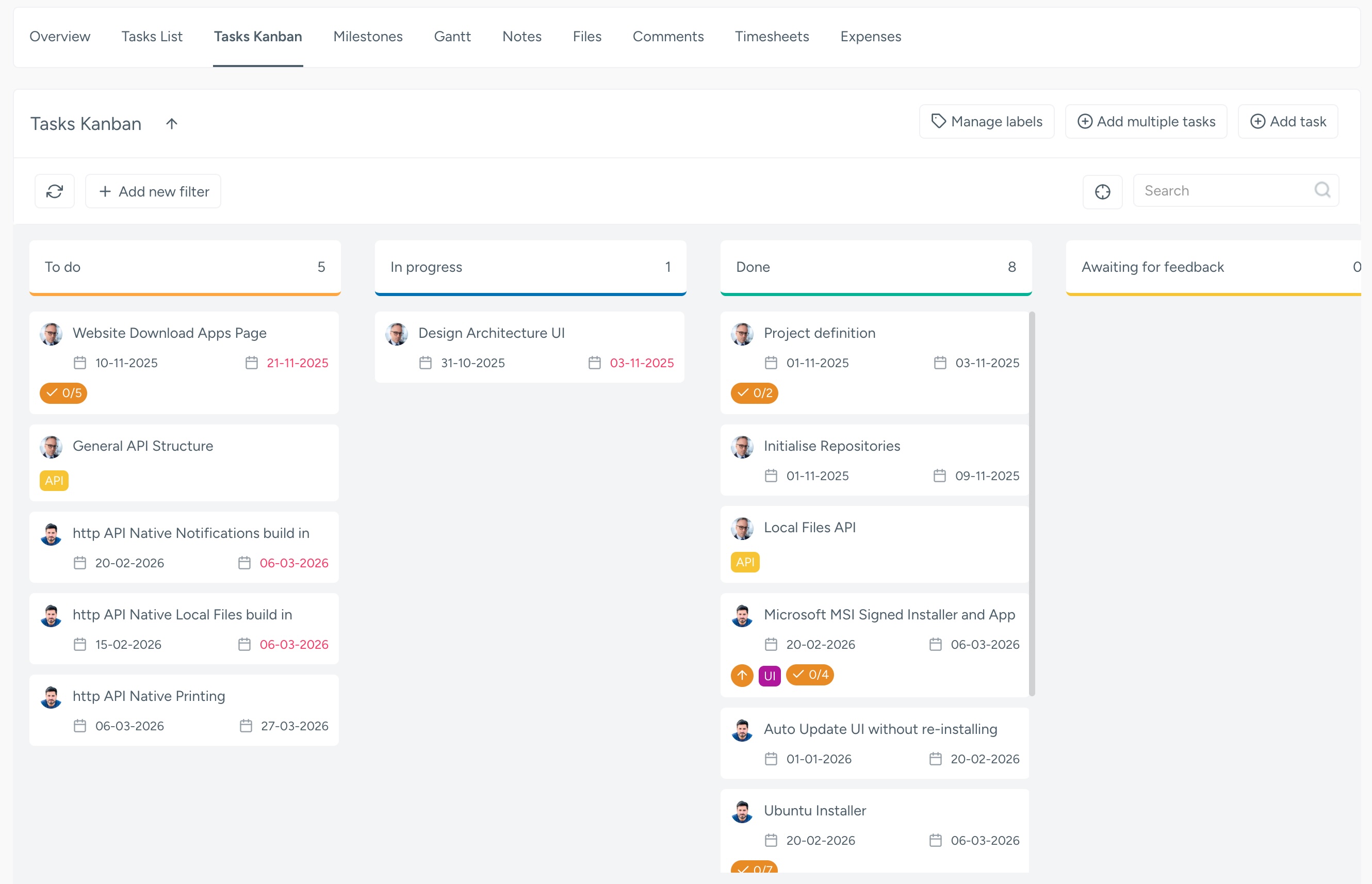This screenshot has width=1372, height=884.
Task: Switch to the Gantt tab
Action: pyautogui.click(x=452, y=36)
